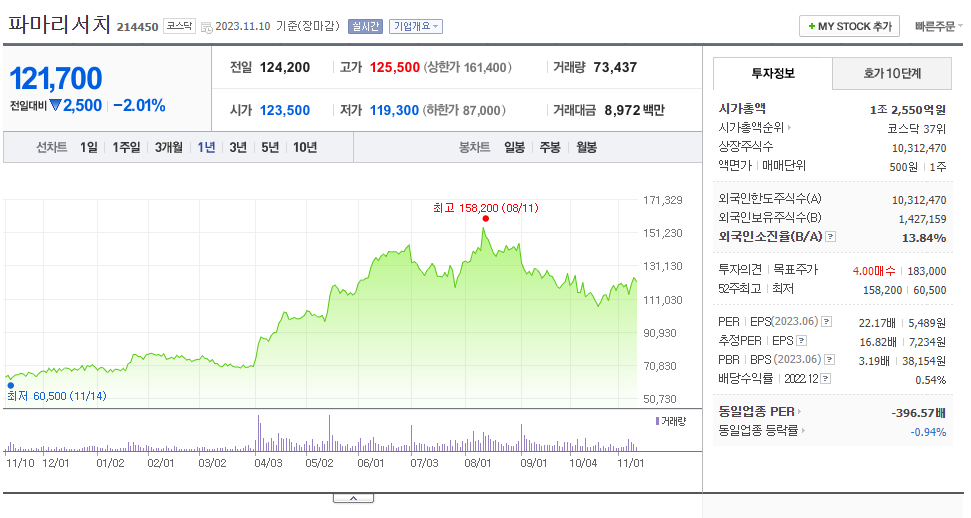Image resolution: width=971 pixels, height=518 pixels.
Task: Select the 5년 line chart period
Action: pyautogui.click(x=270, y=147)
